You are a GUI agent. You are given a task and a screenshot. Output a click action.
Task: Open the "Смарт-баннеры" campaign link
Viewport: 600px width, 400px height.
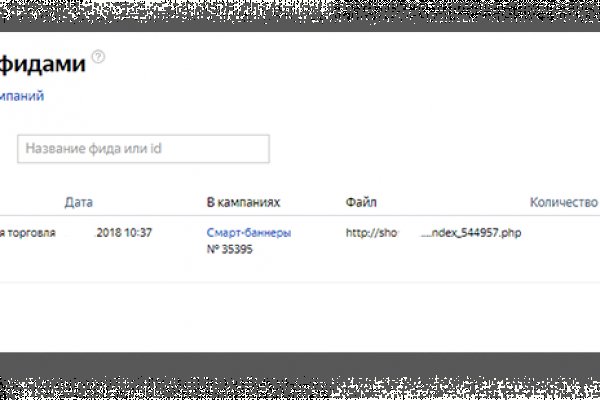point(249,233)
